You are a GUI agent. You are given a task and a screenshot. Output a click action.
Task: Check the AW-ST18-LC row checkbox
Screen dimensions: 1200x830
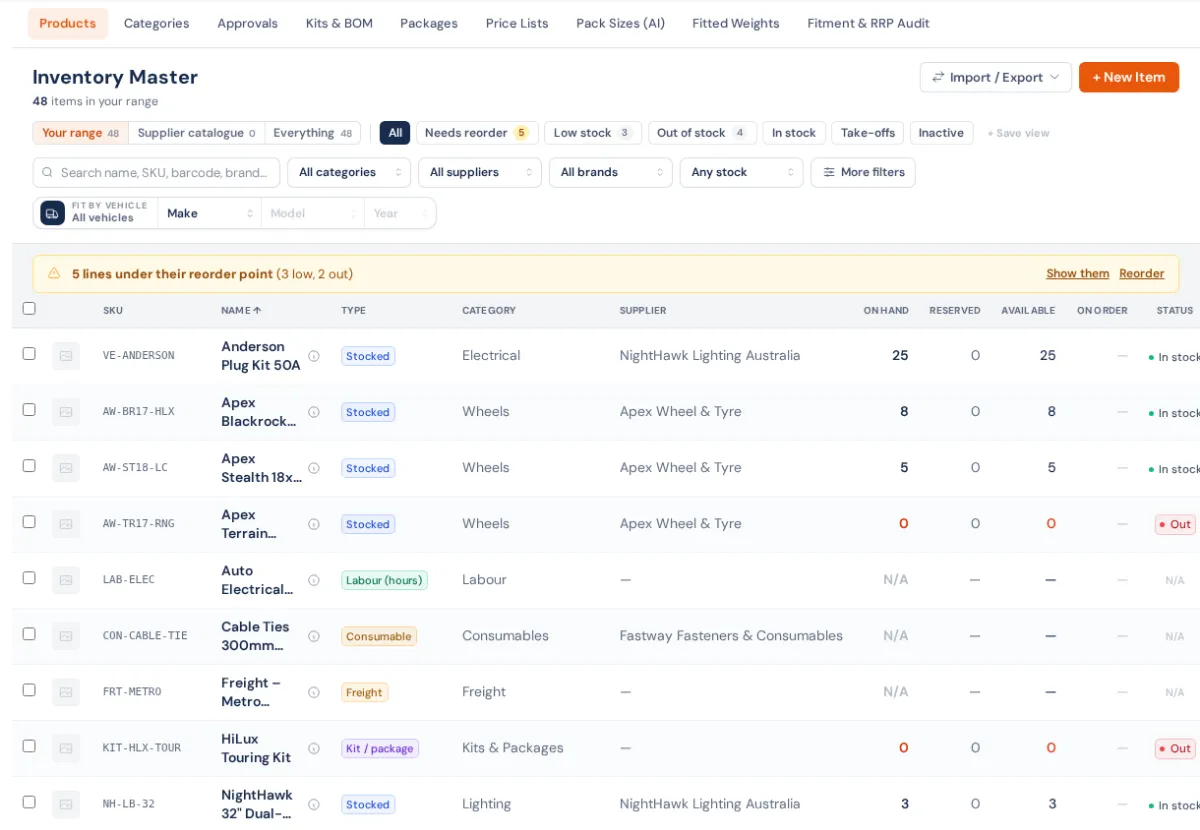pyautogui.click(x=29, y=466)
